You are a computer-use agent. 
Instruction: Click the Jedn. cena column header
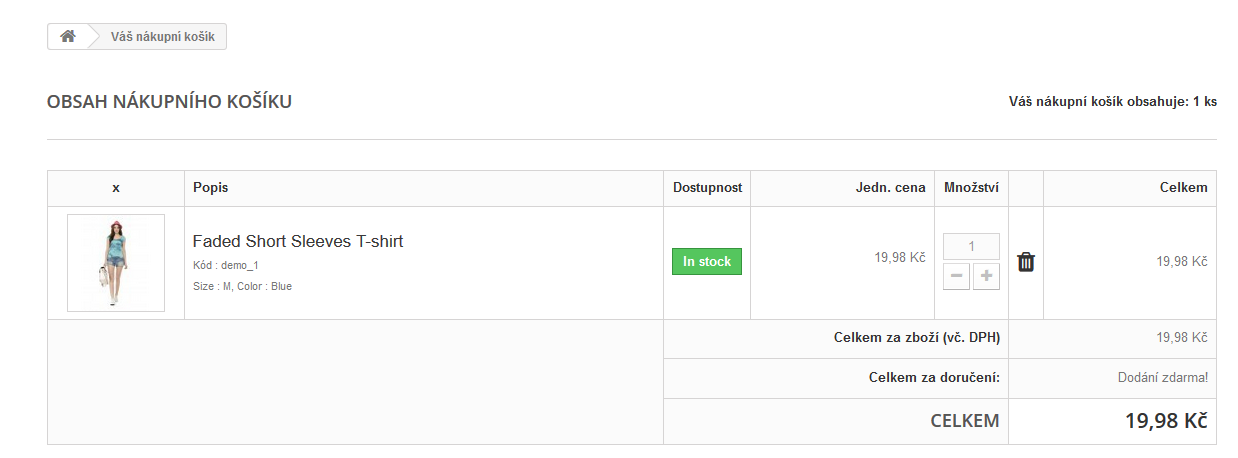tap(890, 188)
